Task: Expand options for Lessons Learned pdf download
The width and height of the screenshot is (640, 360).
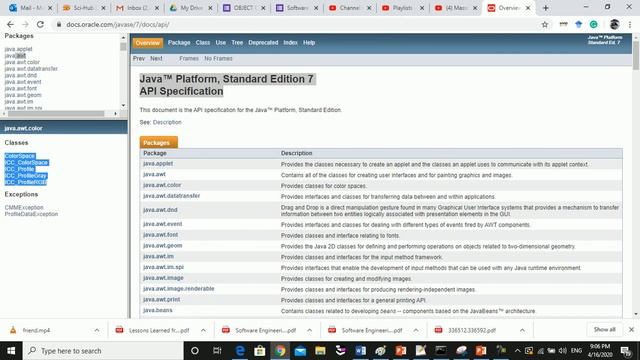Action: [x=203, y=330]
